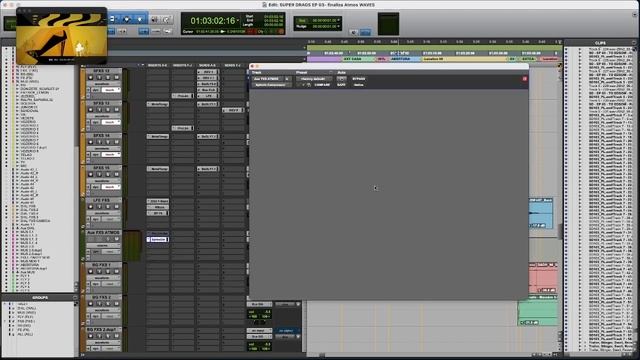Click the plugin automation enable button under Auto
This screenshot has width=640, height=360.
[x=341, y=79]
